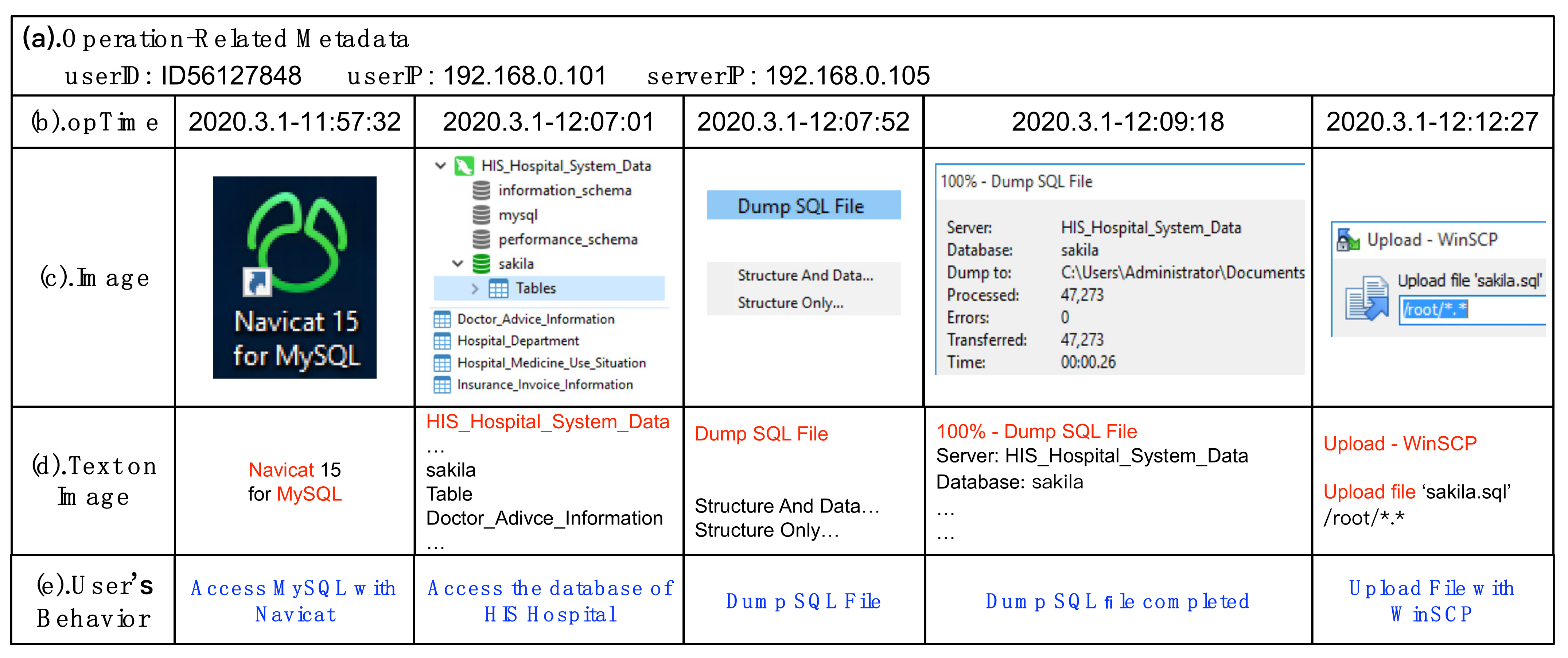Expand the Tables node chevron
The height and width of the screenshot is (658, 1568).
pos(475,288)
